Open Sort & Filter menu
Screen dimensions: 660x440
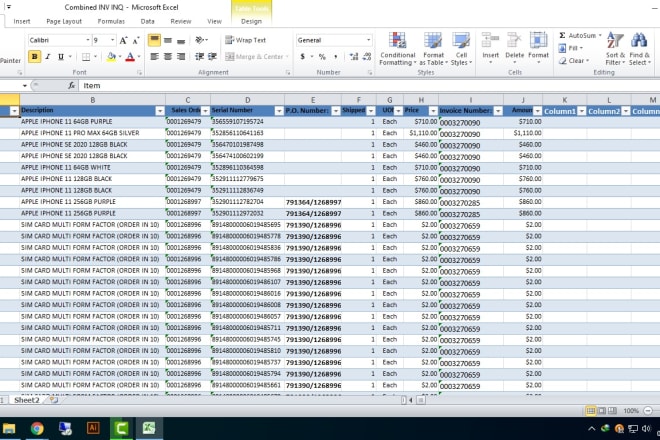tap(615, 49)
